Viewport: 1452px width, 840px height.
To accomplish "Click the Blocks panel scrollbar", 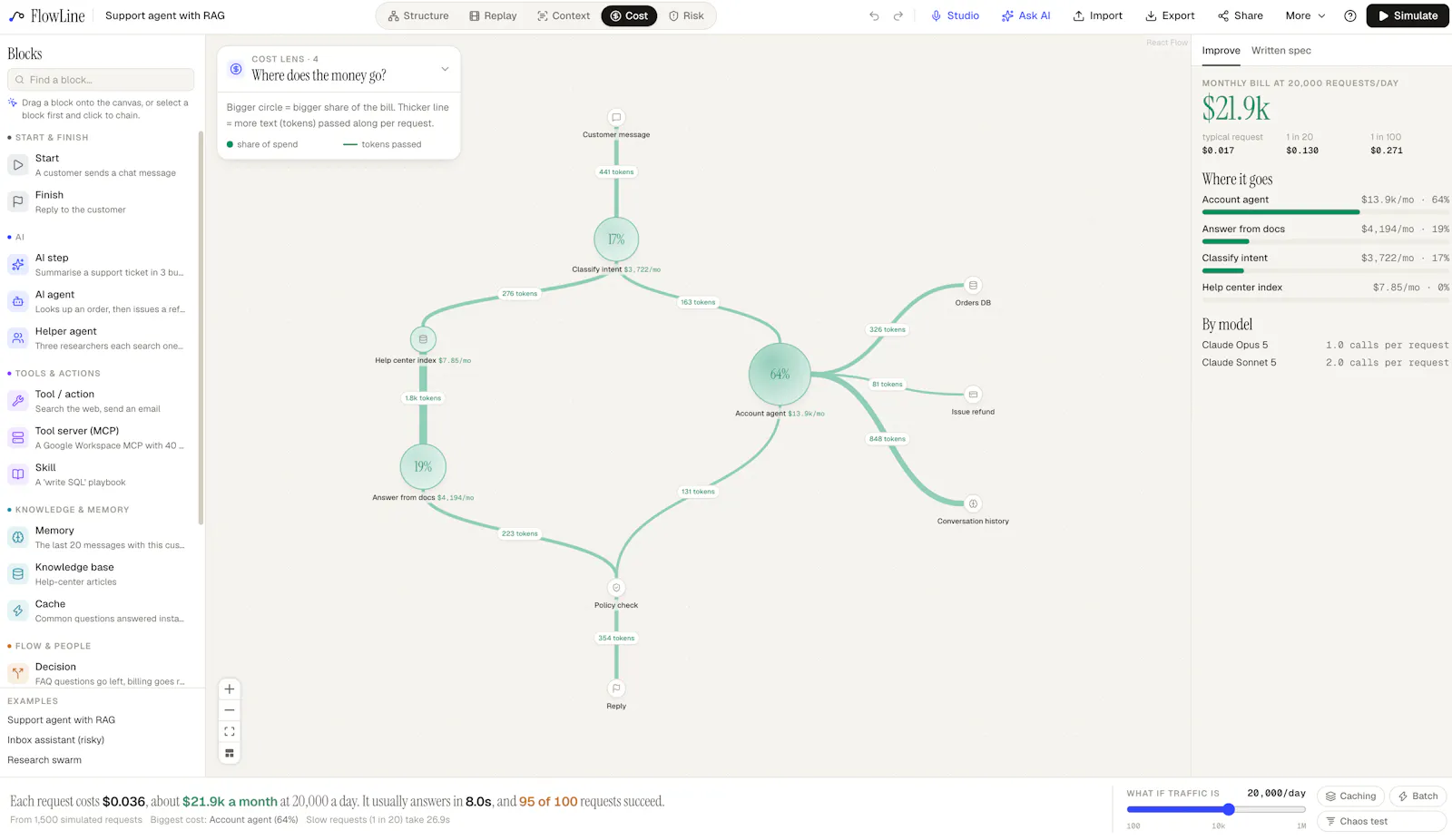I will [x=201, y=327].
